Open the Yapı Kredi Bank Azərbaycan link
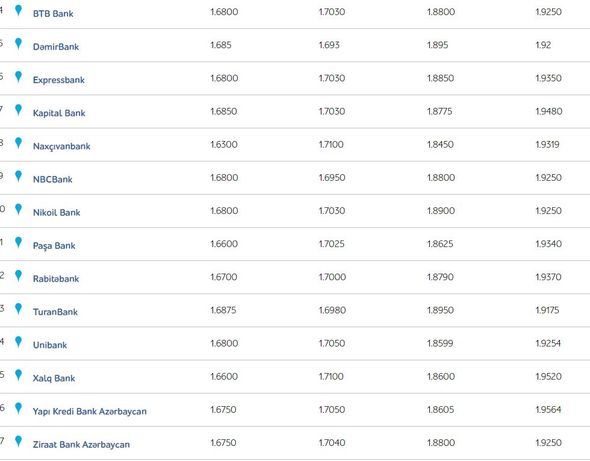Screen dimensions: 590x461 90,411
